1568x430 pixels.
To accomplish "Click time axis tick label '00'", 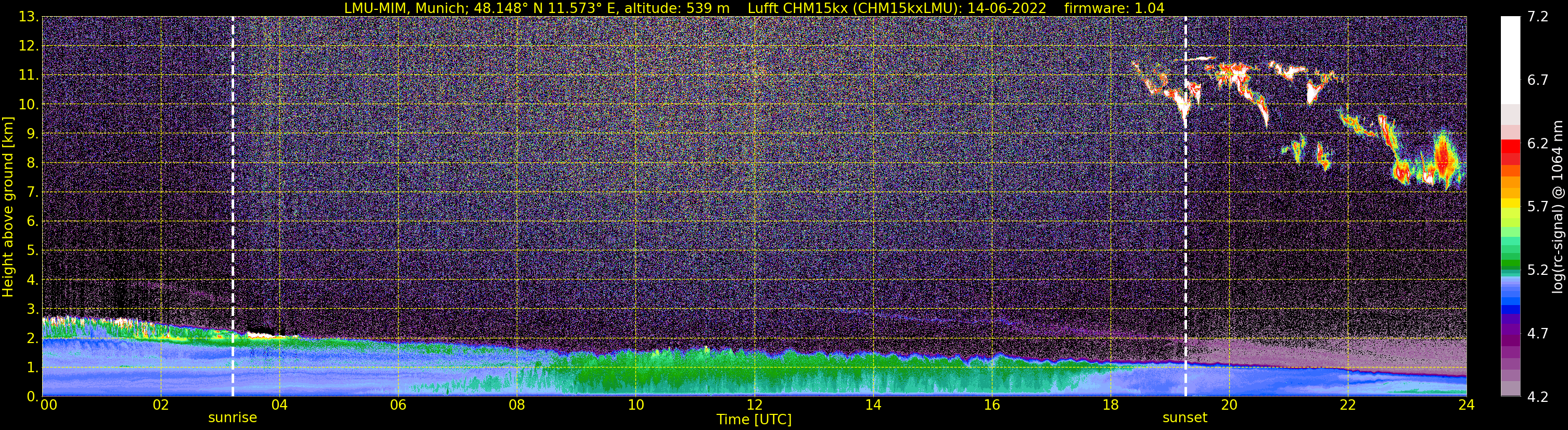I will pyautogui.click(x=49, y=406).
